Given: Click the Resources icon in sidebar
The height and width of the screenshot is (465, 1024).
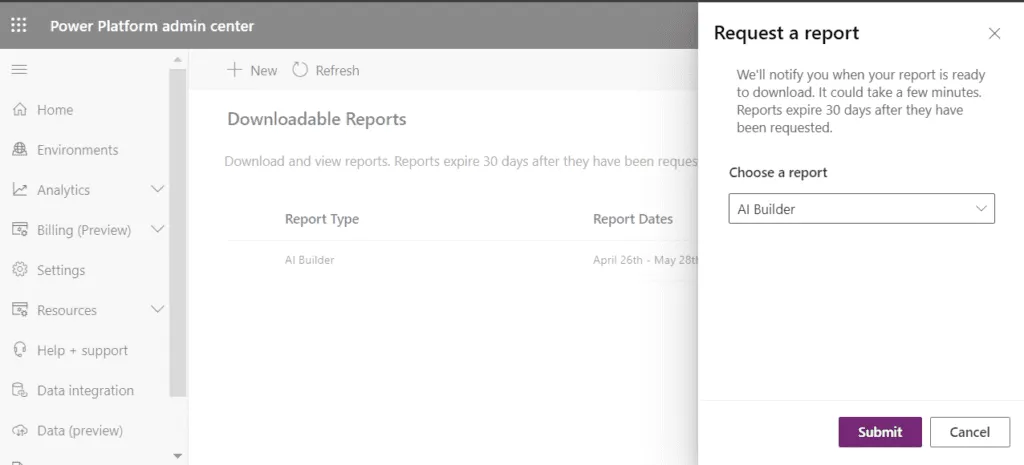Looking at the screenshot, I should coord(20,310).
